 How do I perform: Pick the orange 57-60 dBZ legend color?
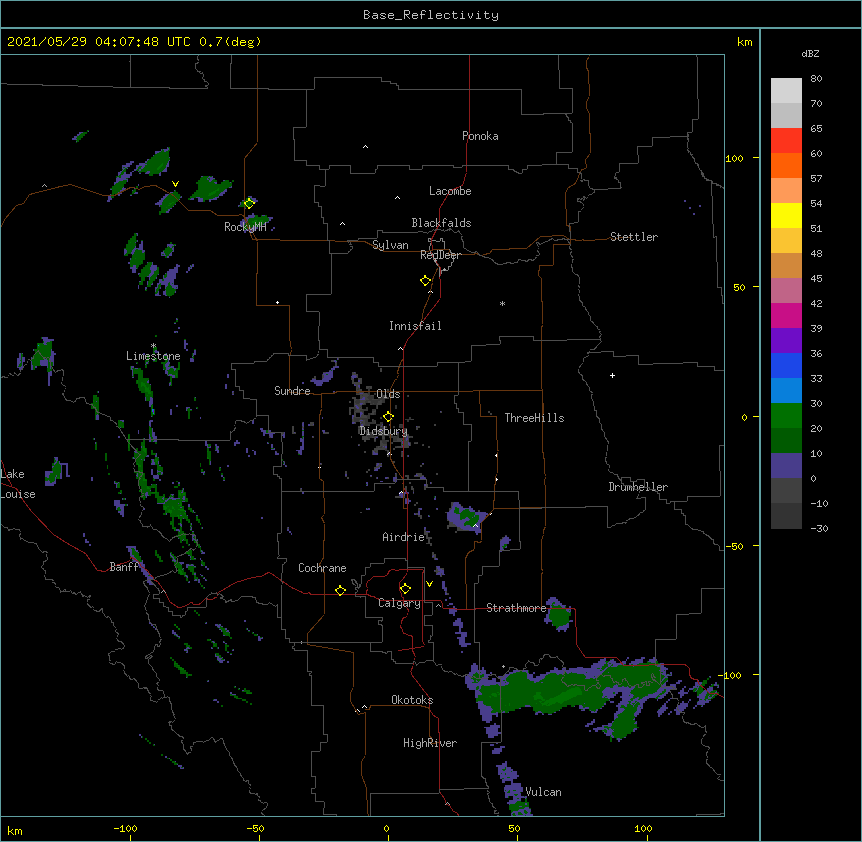tap(786, 165)
